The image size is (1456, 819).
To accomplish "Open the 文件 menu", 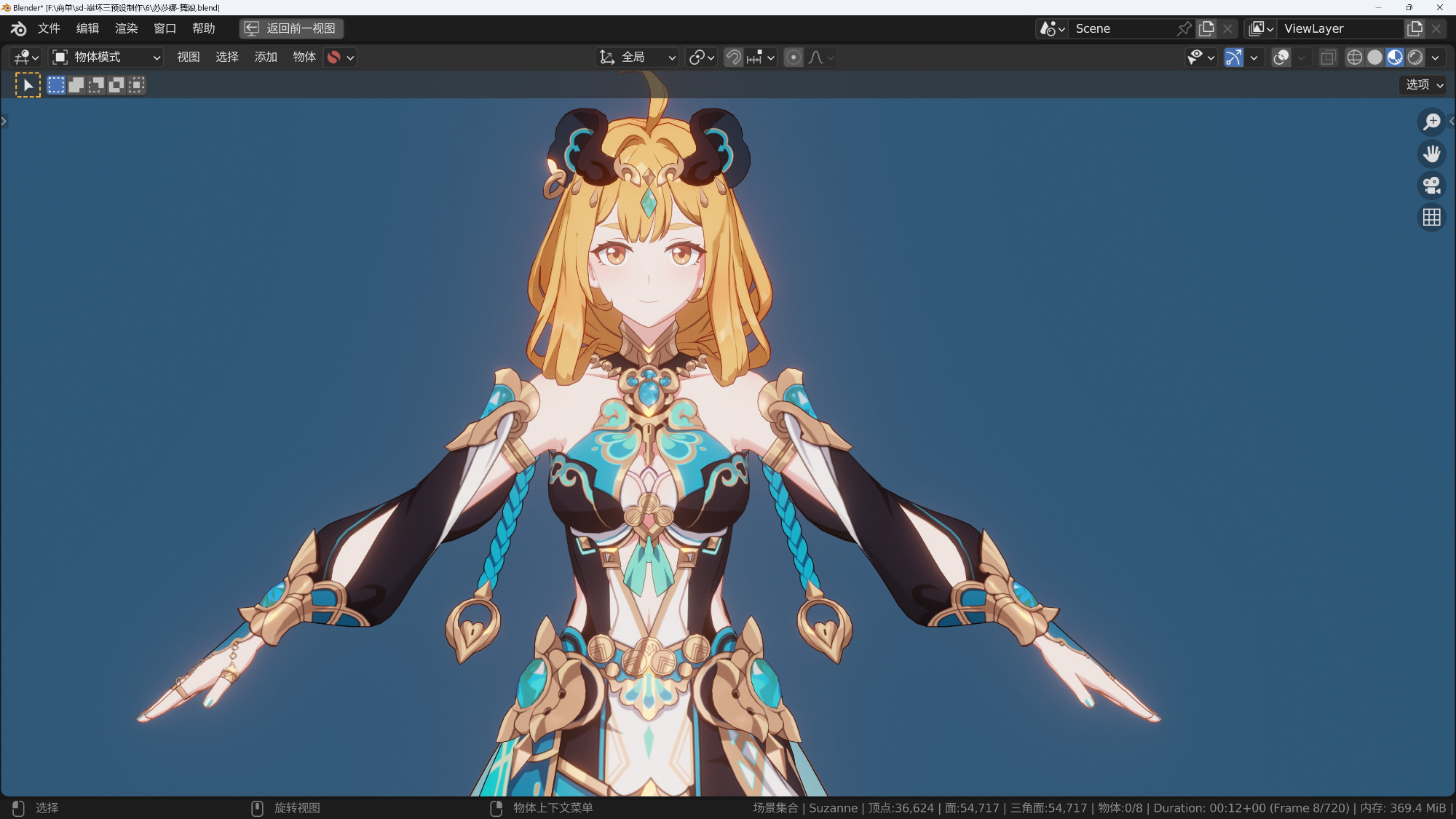I will coord(49,28).
